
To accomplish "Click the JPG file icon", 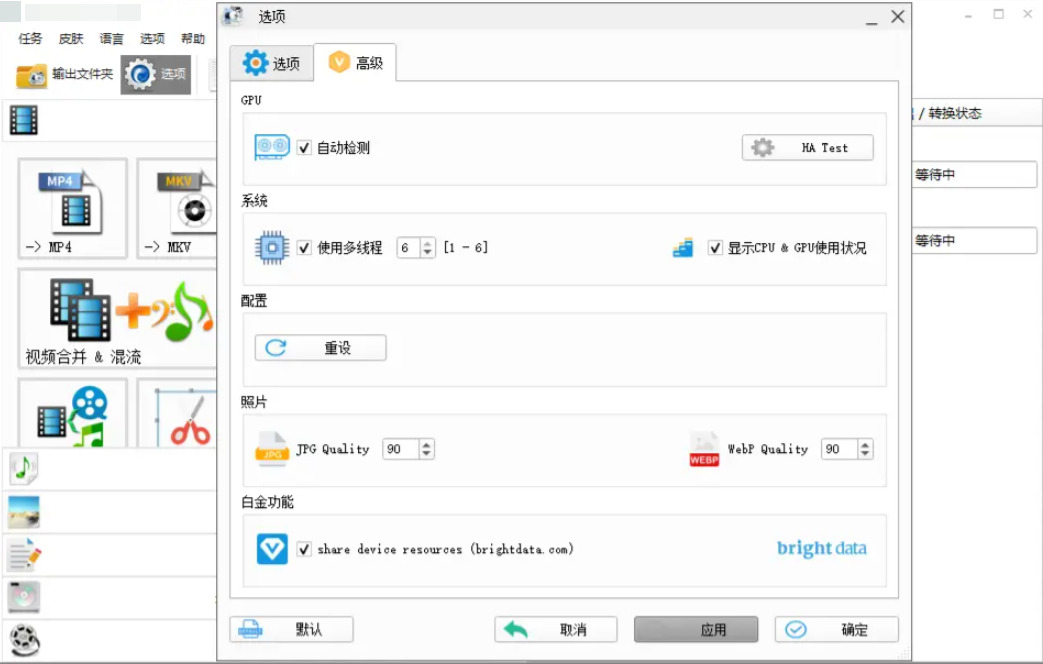I will pyautogui.click(x=272, y=449).
